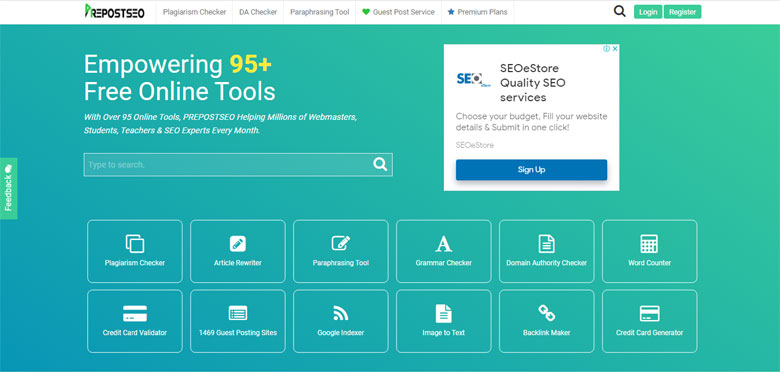Image resolution: width=780 pixels, height=373 pixels.
Task: Click the Sign Up button in the ad
Action: coord(531,170)
